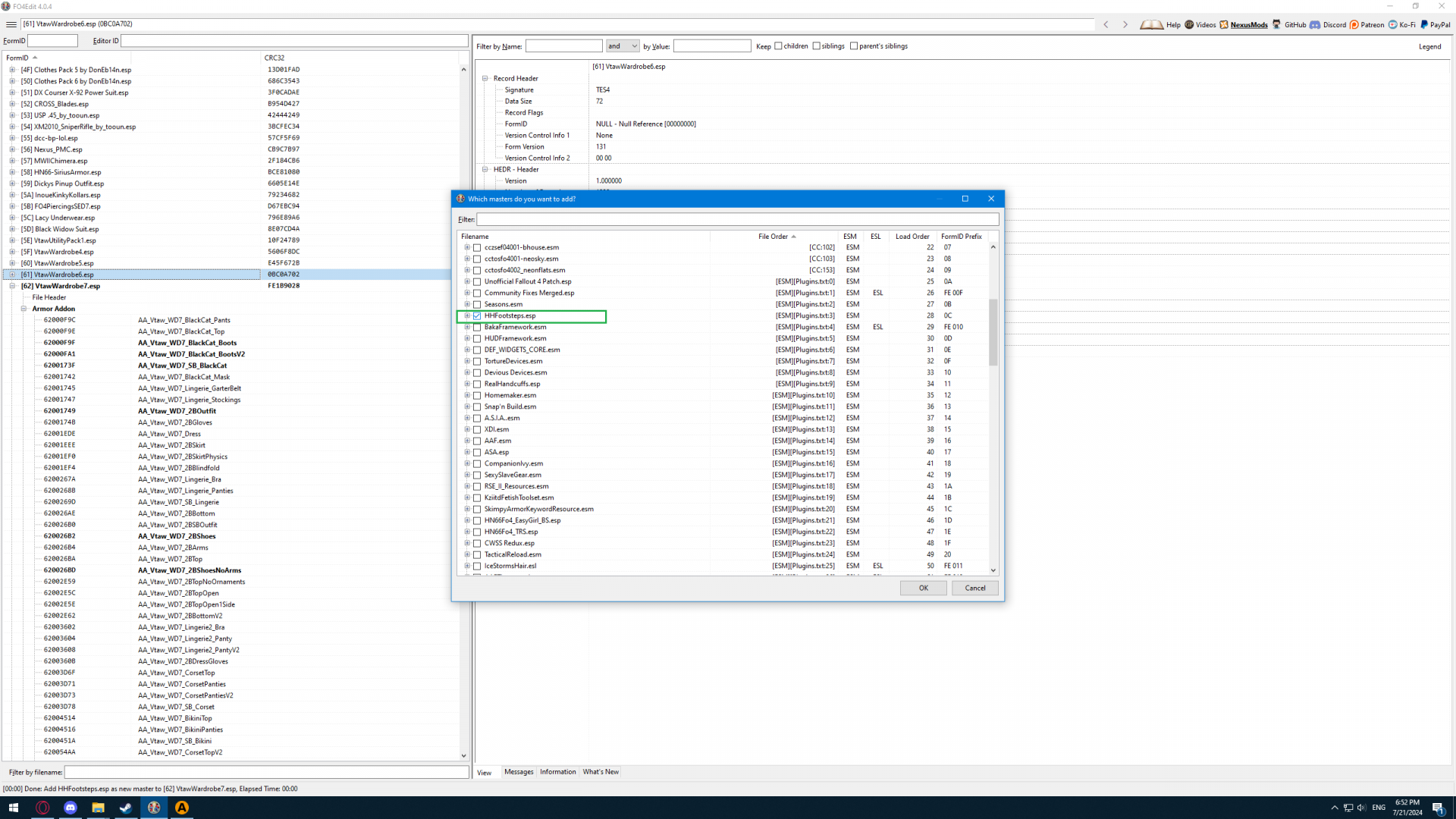
Task: Click the PayPal donation icon
Action: pos(1424,25)
